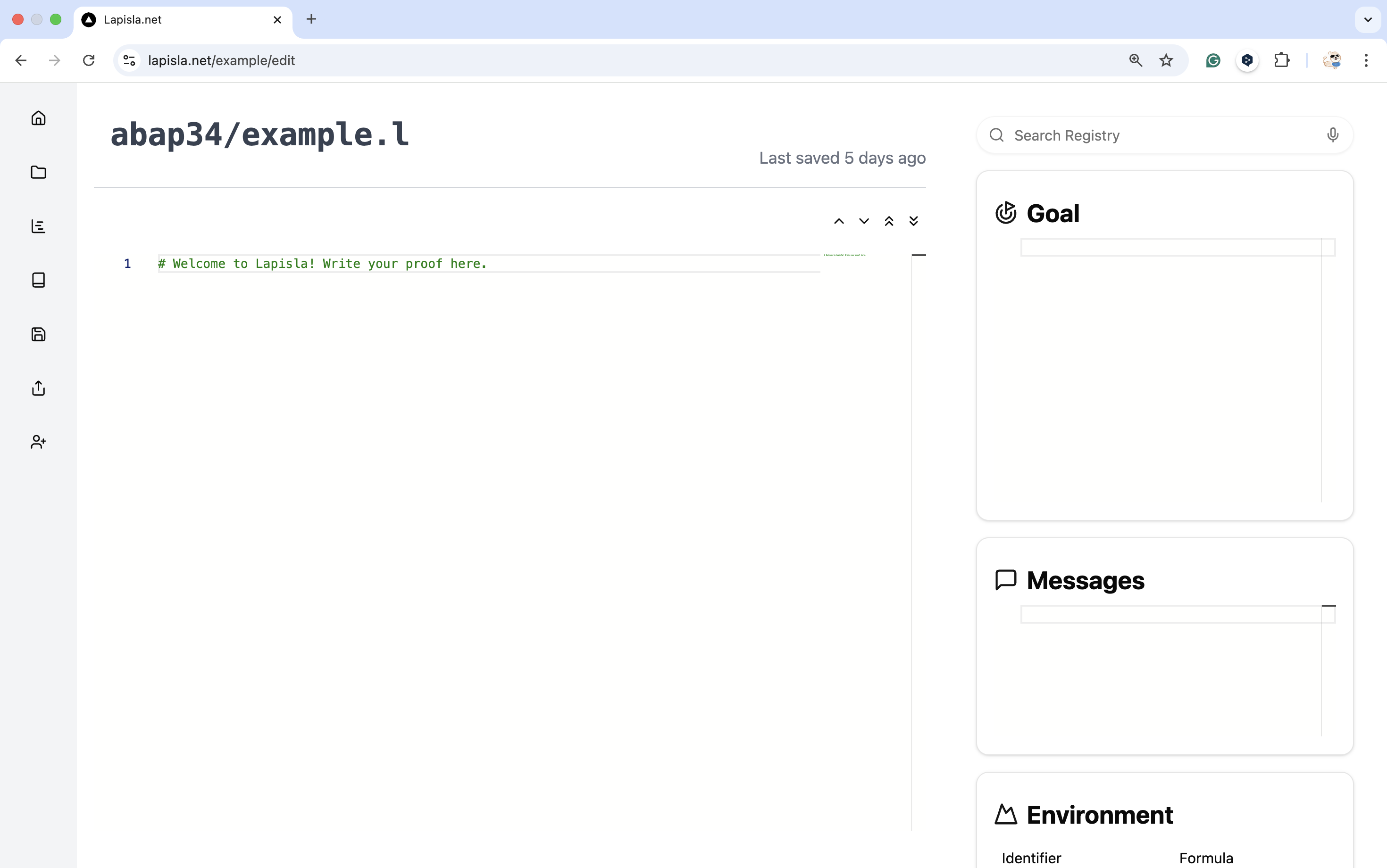Image resolution: width=1387 pixels, height=868 pixels.
Task: Reload the page with refresh icon
Action: (x=88, y=60)
